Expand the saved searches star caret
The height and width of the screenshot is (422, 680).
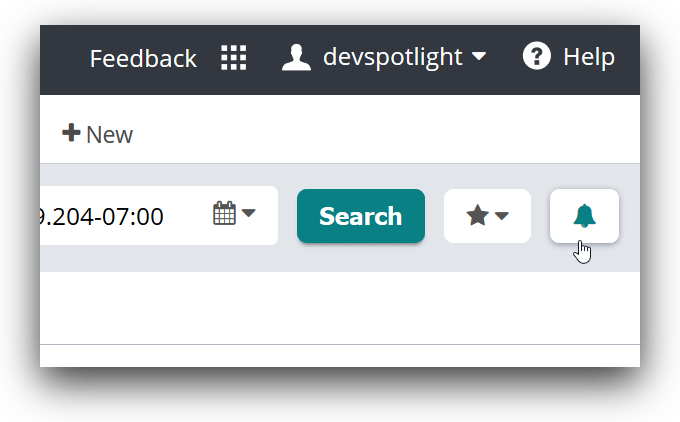coord(502,216)
